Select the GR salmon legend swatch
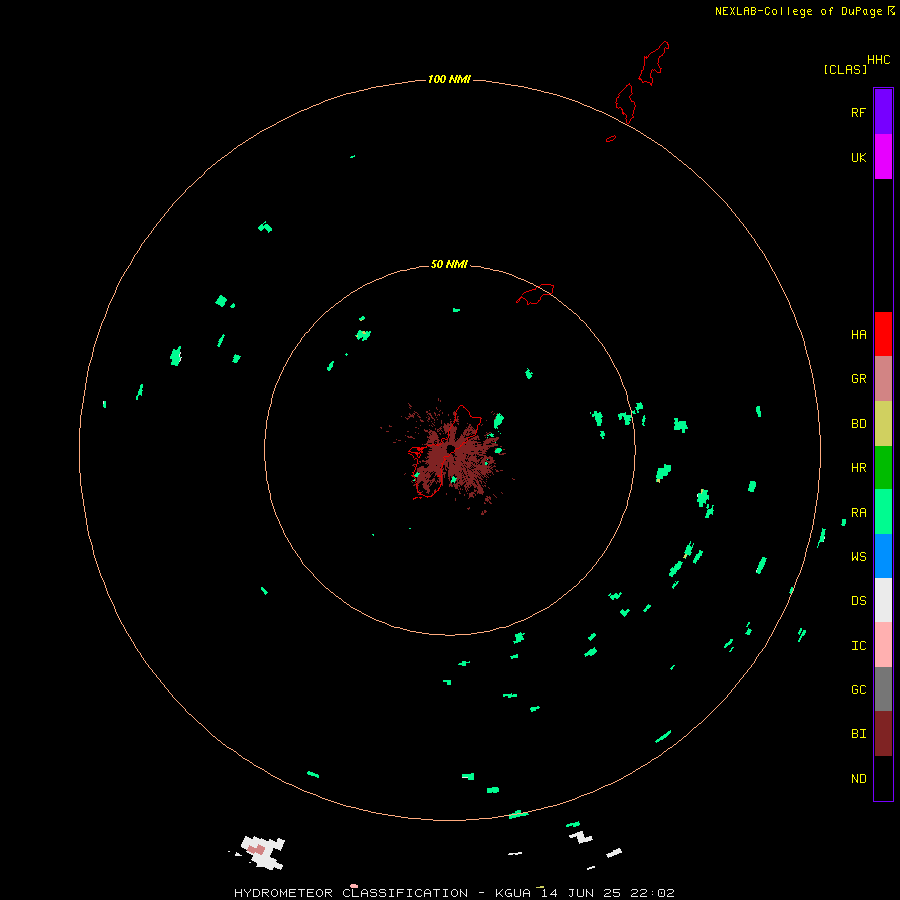 (883, 379)
